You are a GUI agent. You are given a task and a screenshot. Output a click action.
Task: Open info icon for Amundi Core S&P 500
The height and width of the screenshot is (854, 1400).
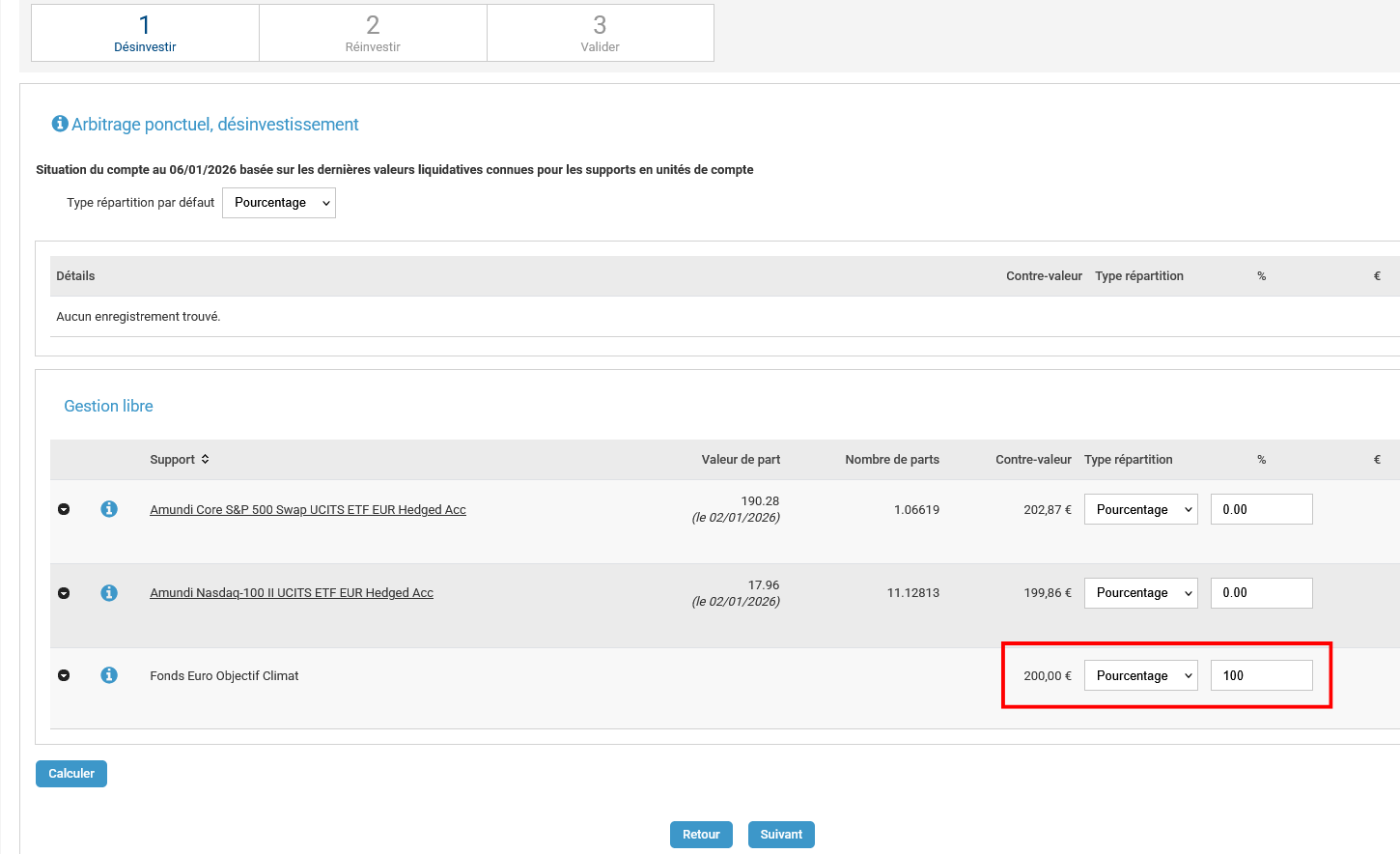(x=109, y=509)
